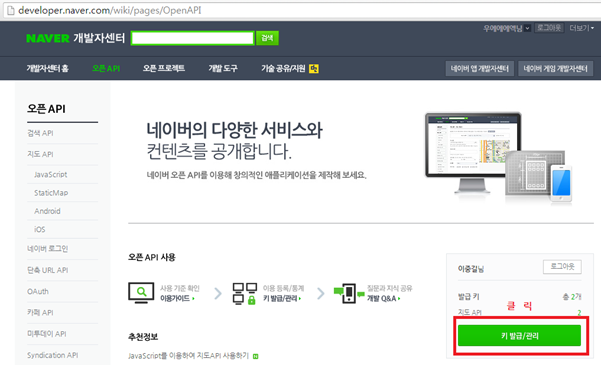This screenshot has height=365, width=601.
Task: Click the phone with speech bubbles icon
Action: pyautogui.click(x=349, y=293)
